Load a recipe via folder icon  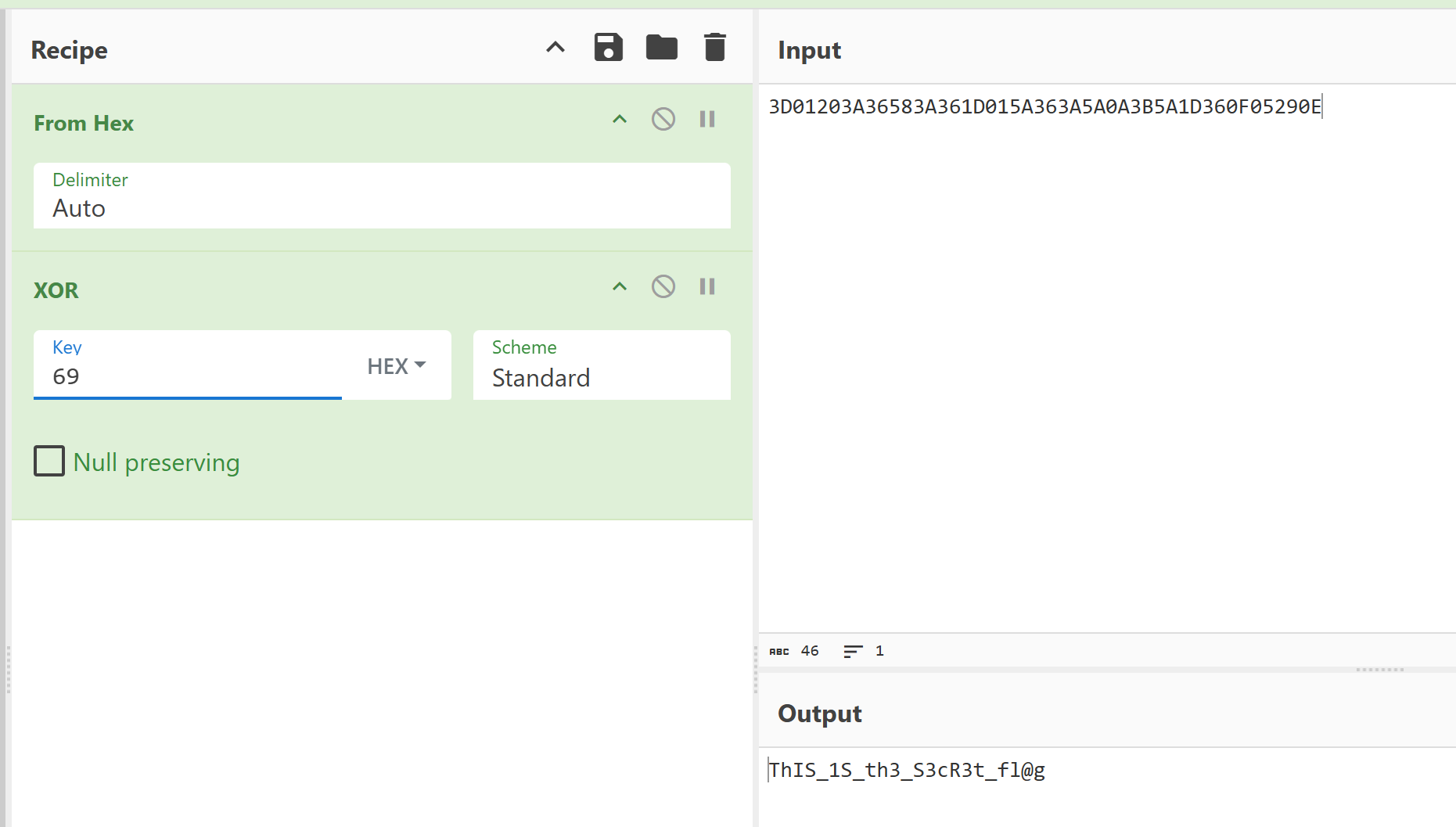coord(661,48)
